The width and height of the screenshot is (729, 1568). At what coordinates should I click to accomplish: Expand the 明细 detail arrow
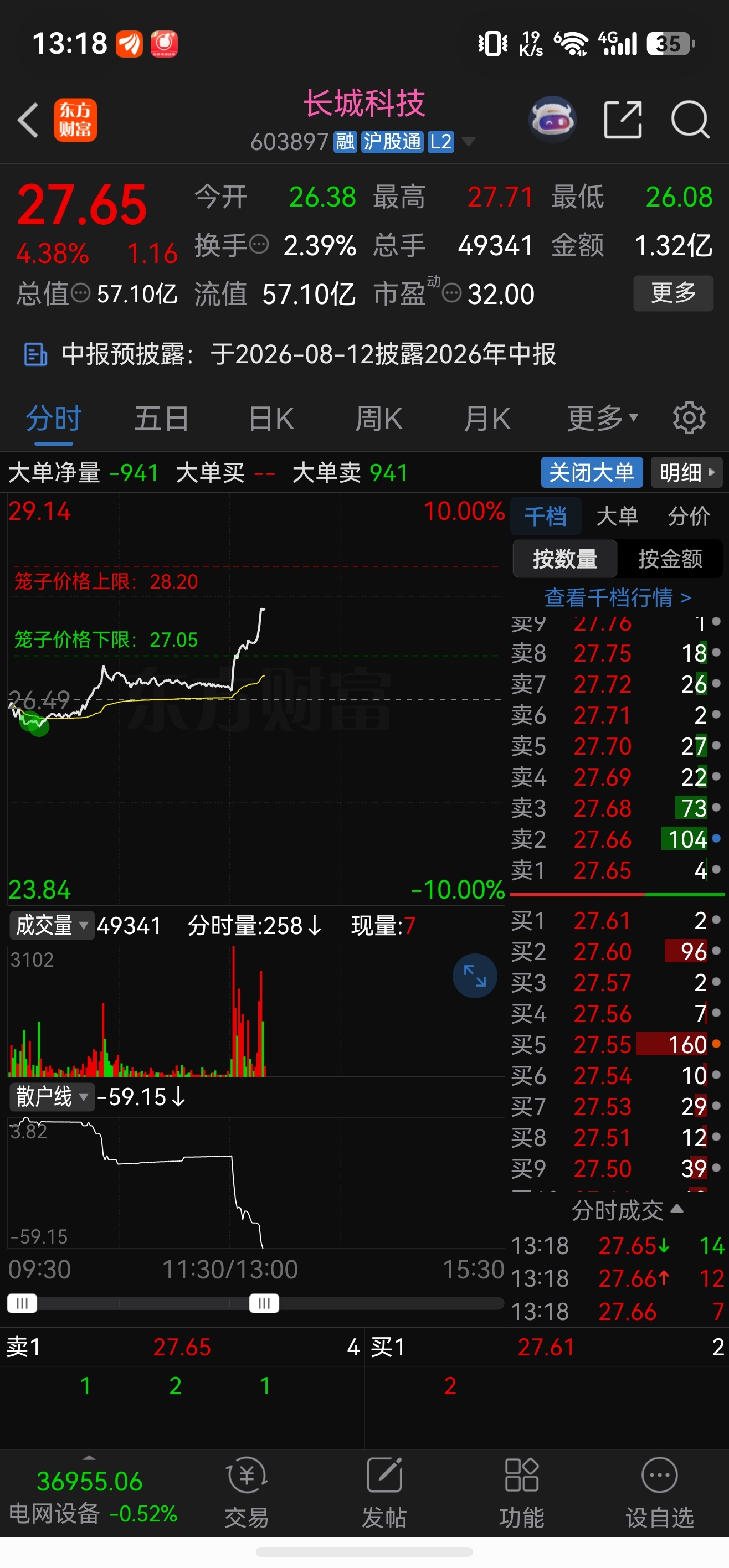tap(687, 472)
